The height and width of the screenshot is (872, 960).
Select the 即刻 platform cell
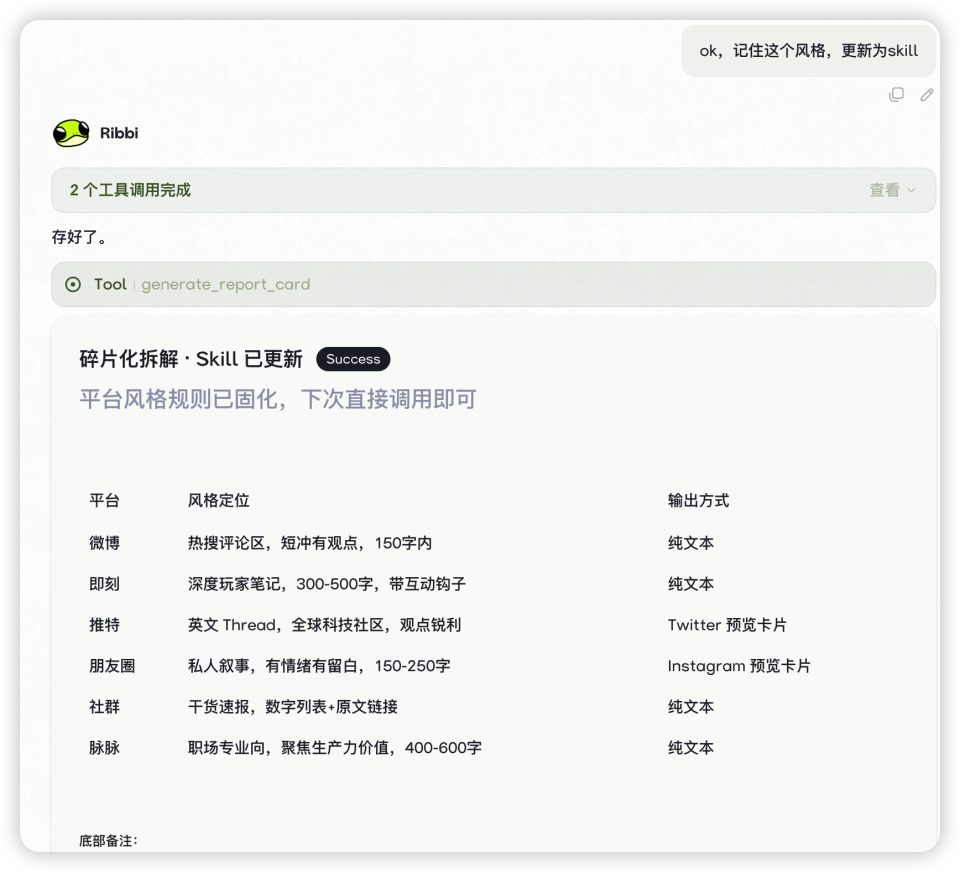tap(104, 584)
